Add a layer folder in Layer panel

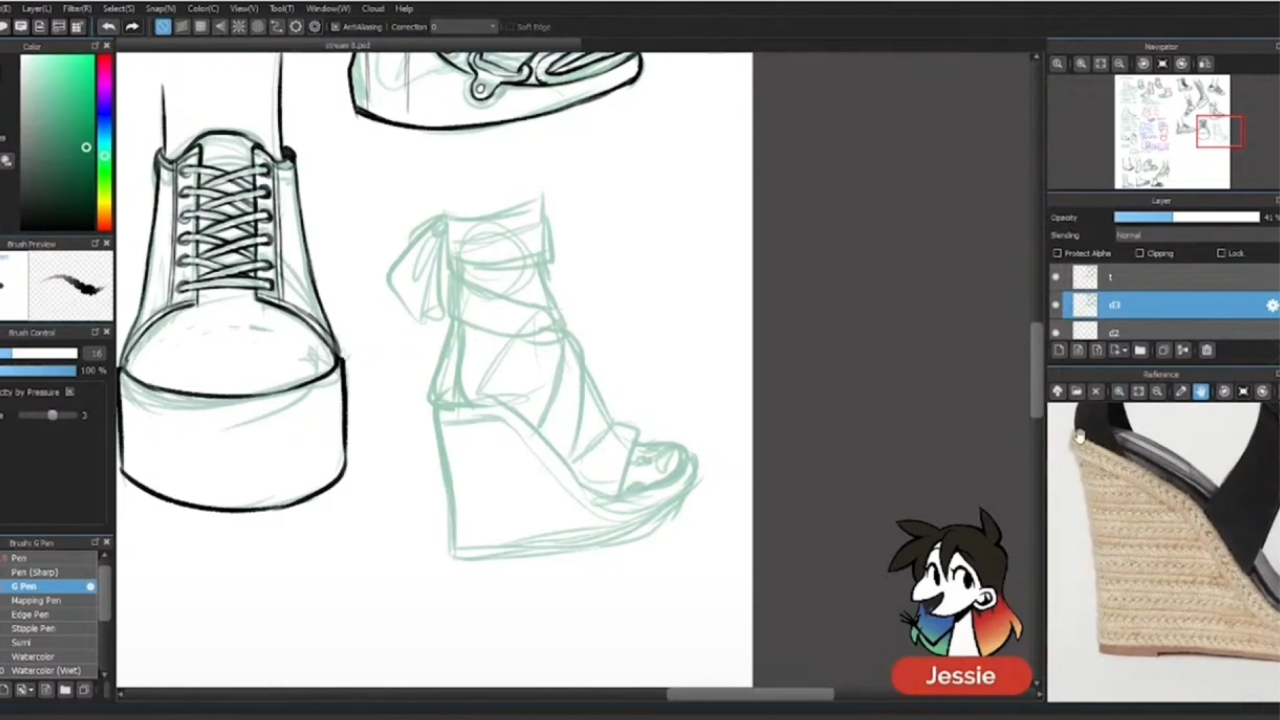click(1140, 350)
